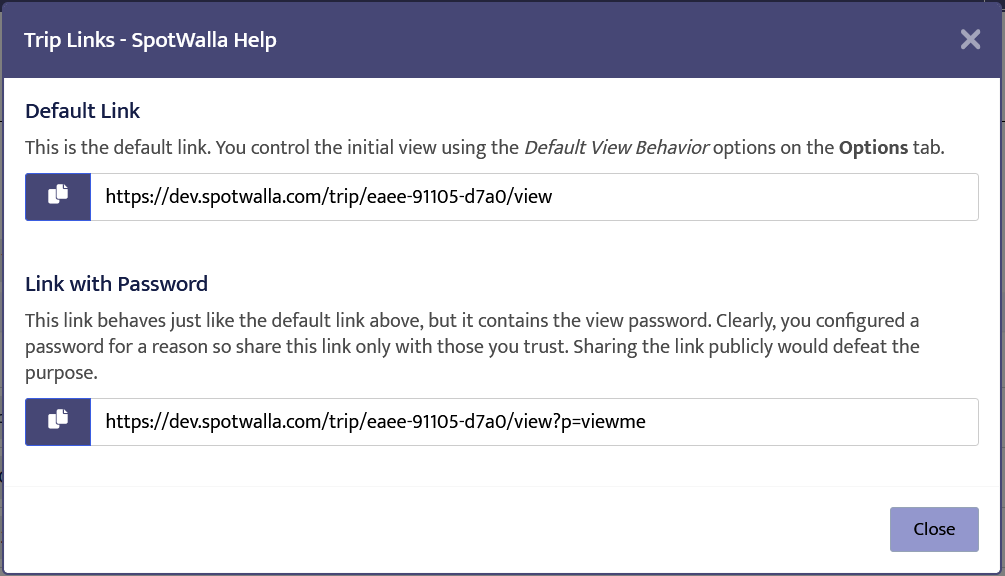This screenshot has width=1005, height=576.
Task: Copy the link with password
Action: (x=58, y=421)
